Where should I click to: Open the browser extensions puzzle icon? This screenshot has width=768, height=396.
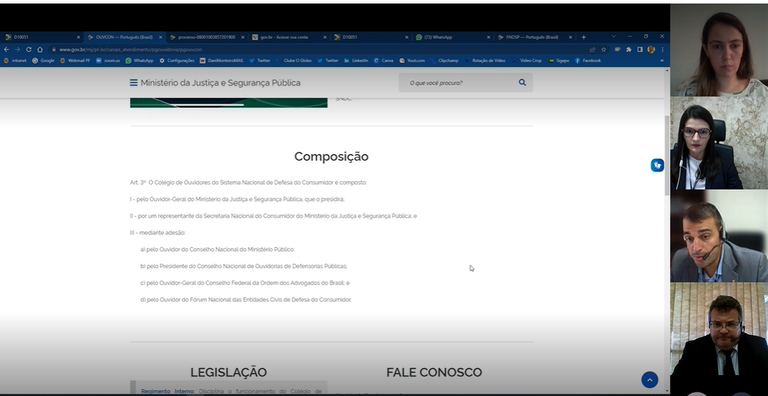click(629, 50)
